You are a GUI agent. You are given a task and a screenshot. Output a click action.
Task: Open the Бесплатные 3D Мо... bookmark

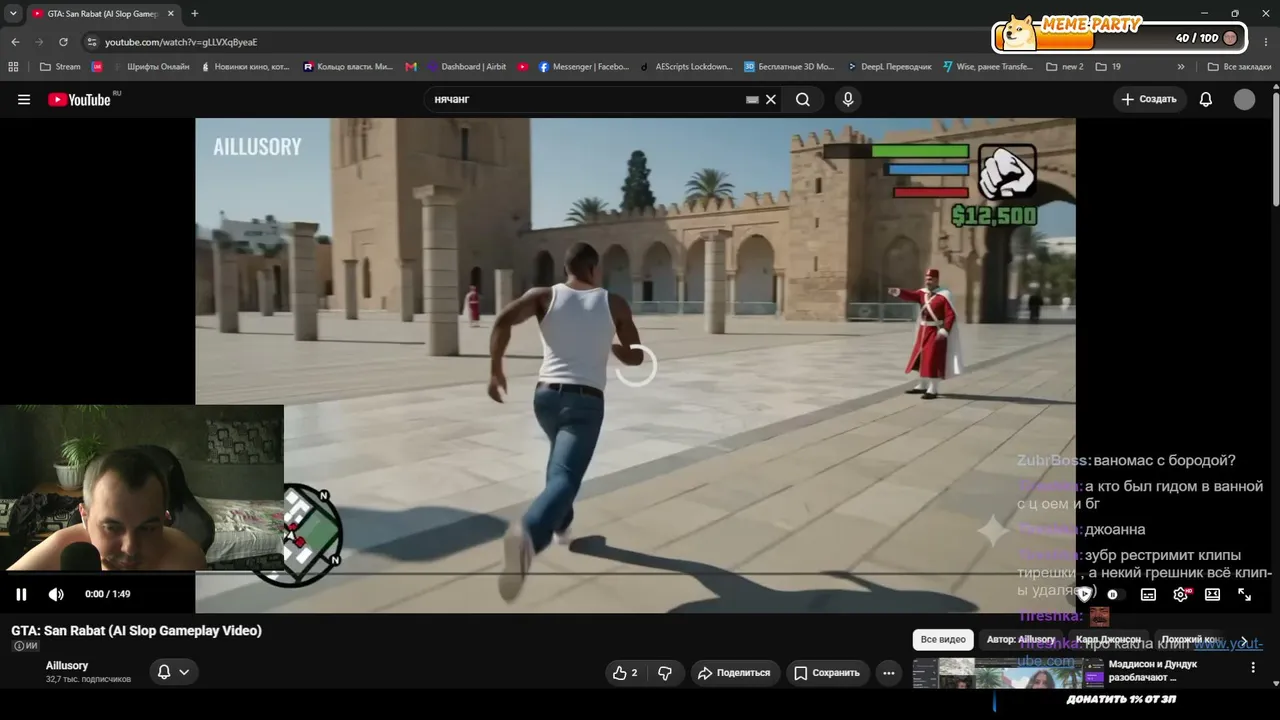pos(789,67)
